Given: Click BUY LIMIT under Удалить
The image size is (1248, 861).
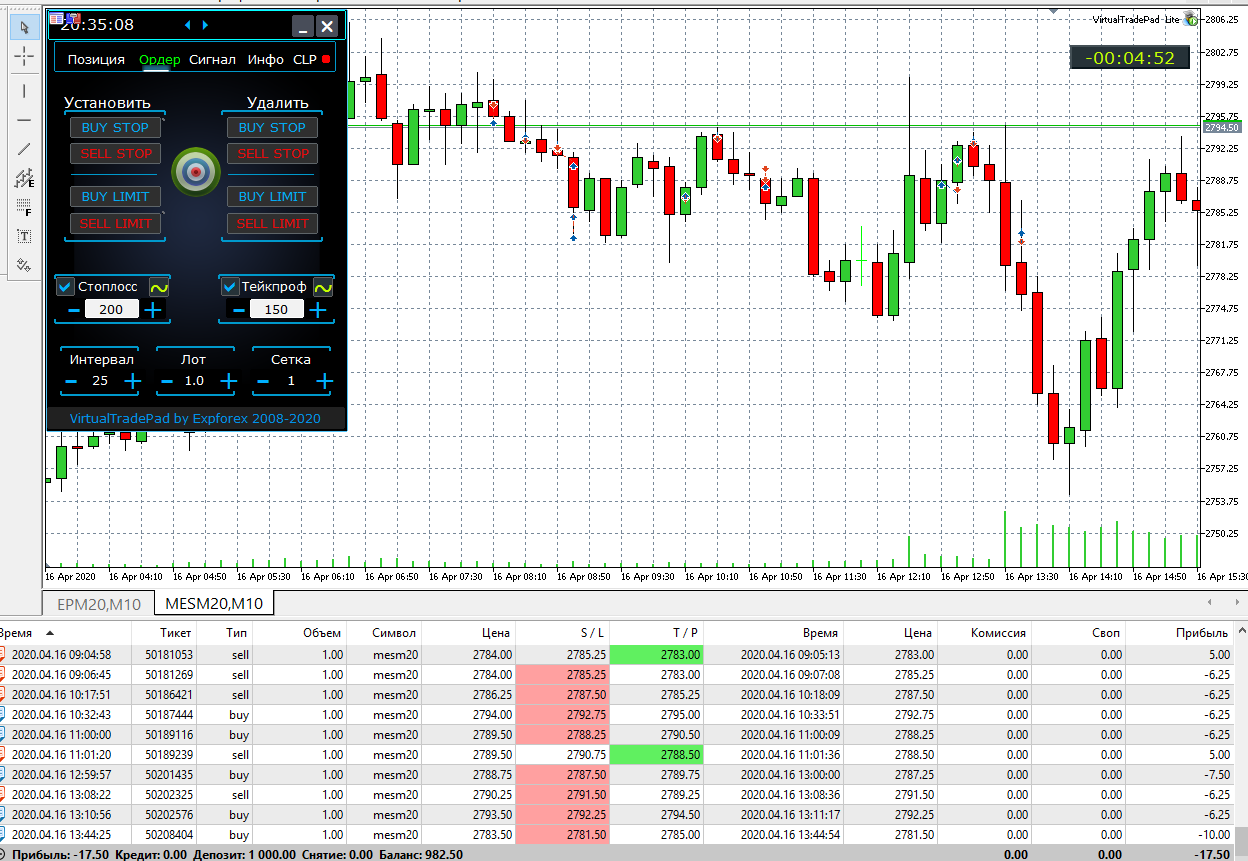Looking at the screenshot, I should click(x=272, y=197).
